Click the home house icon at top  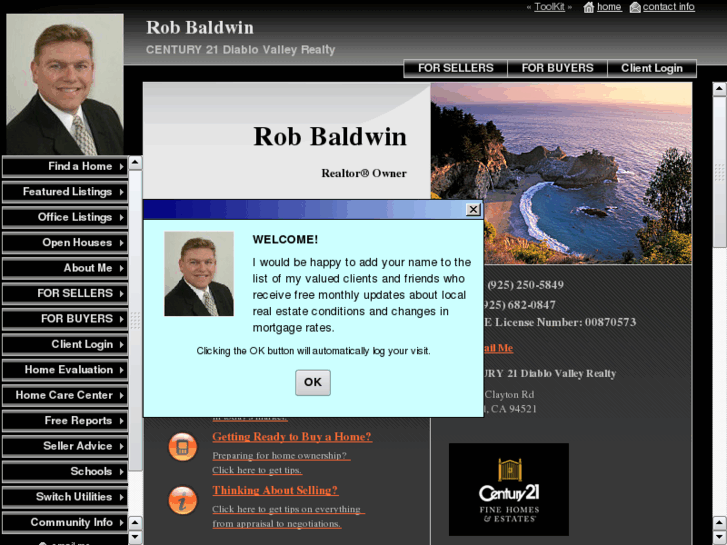[x=588, y=7]
